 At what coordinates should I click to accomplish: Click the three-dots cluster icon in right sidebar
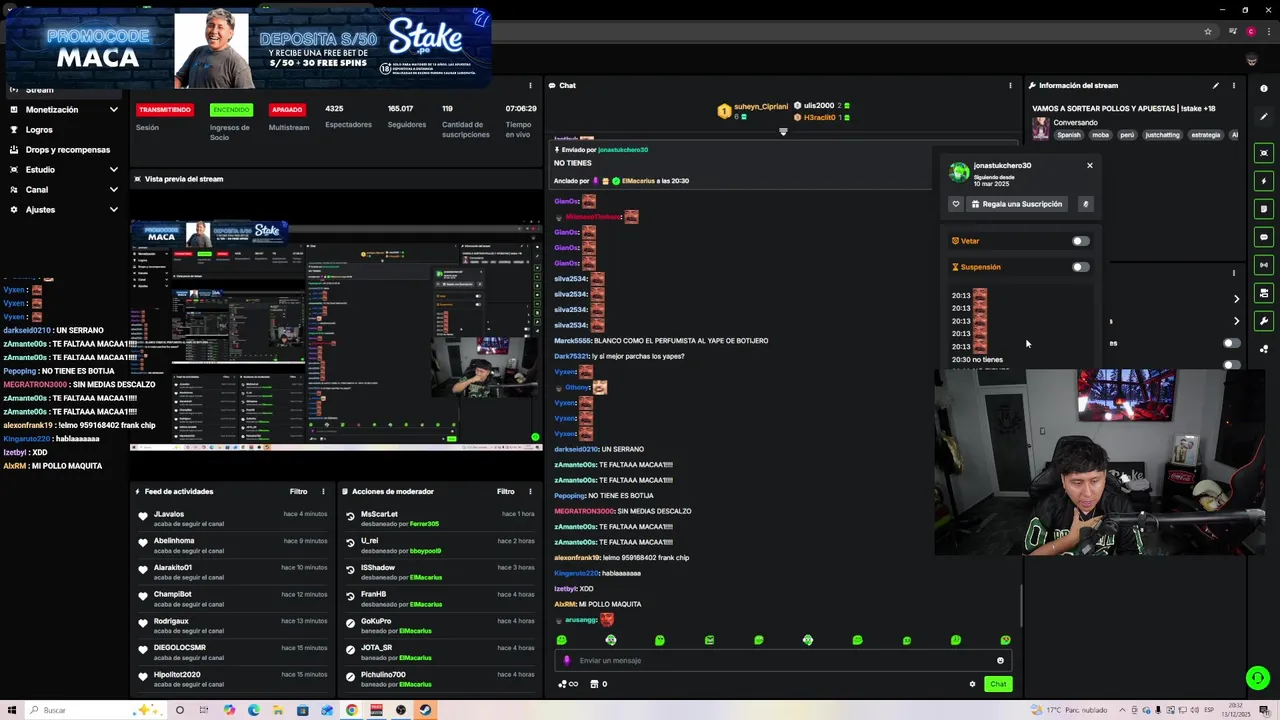click(1264, 349)
